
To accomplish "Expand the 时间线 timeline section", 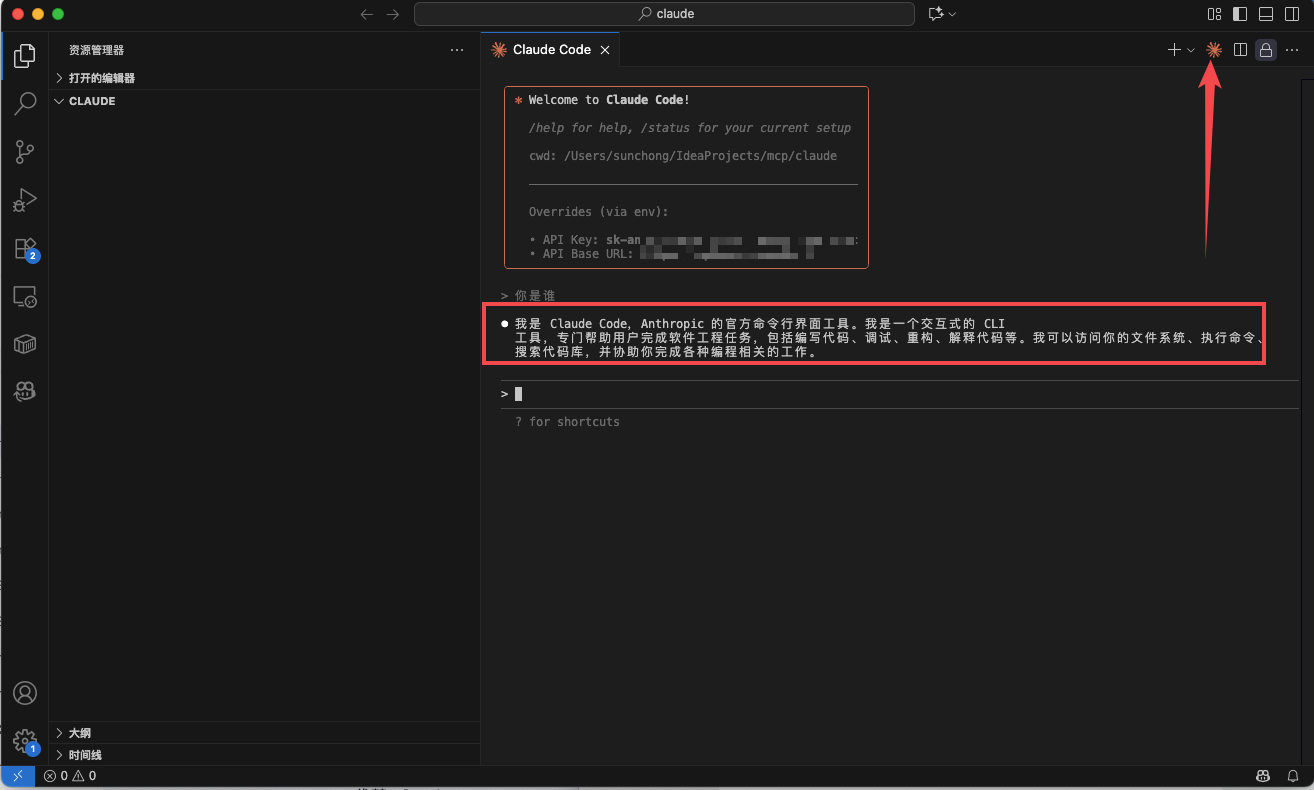I will (85, 755).
